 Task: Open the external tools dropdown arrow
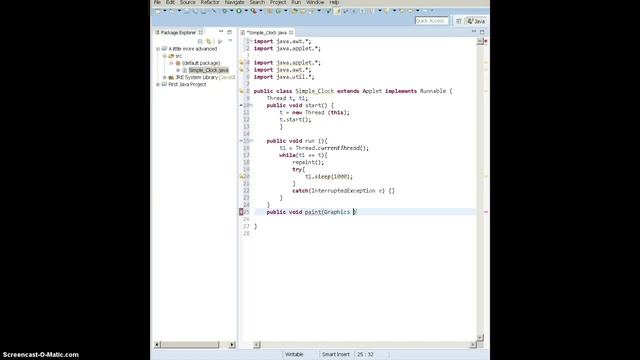click(x=261, y=11)
